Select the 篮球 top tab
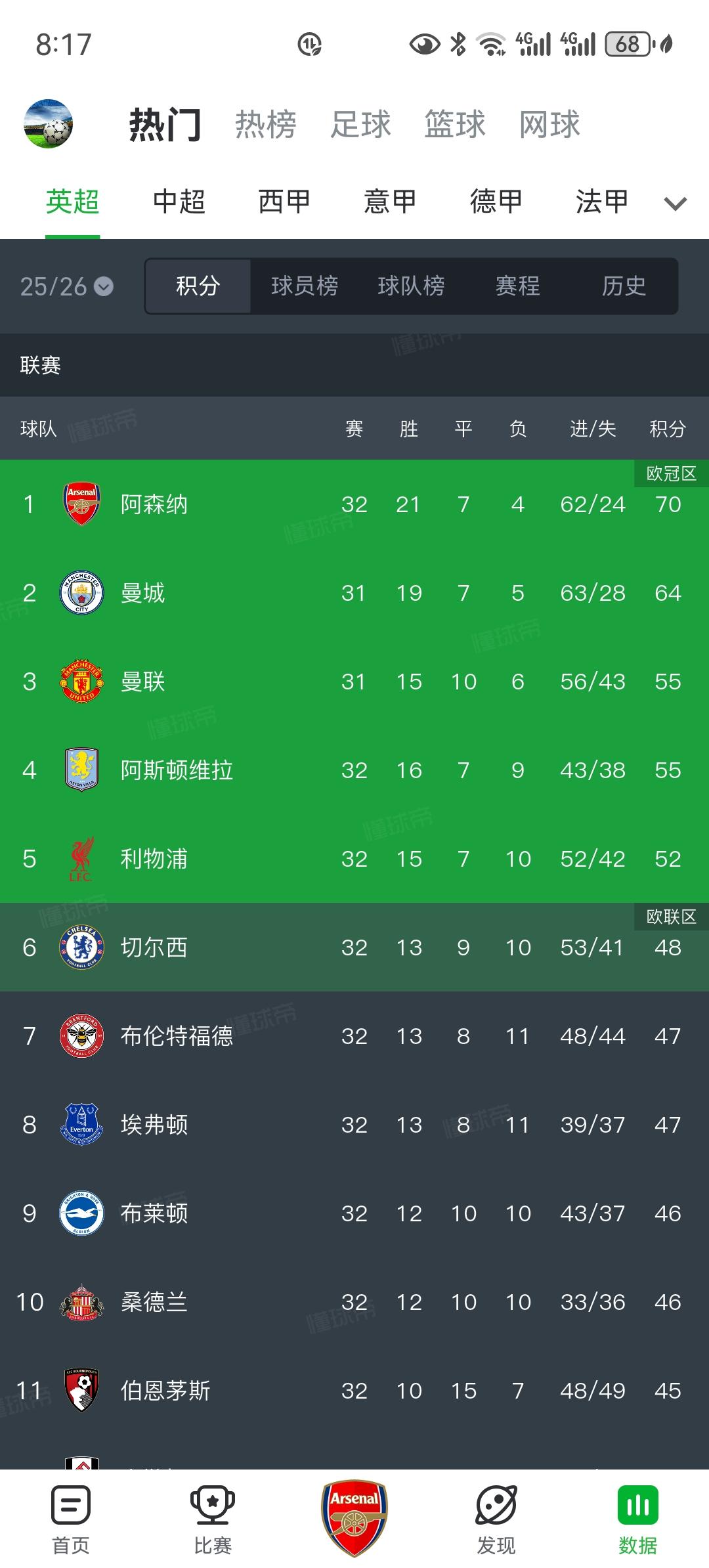This screenshot has width=709, height=1568. click(455, 124)
